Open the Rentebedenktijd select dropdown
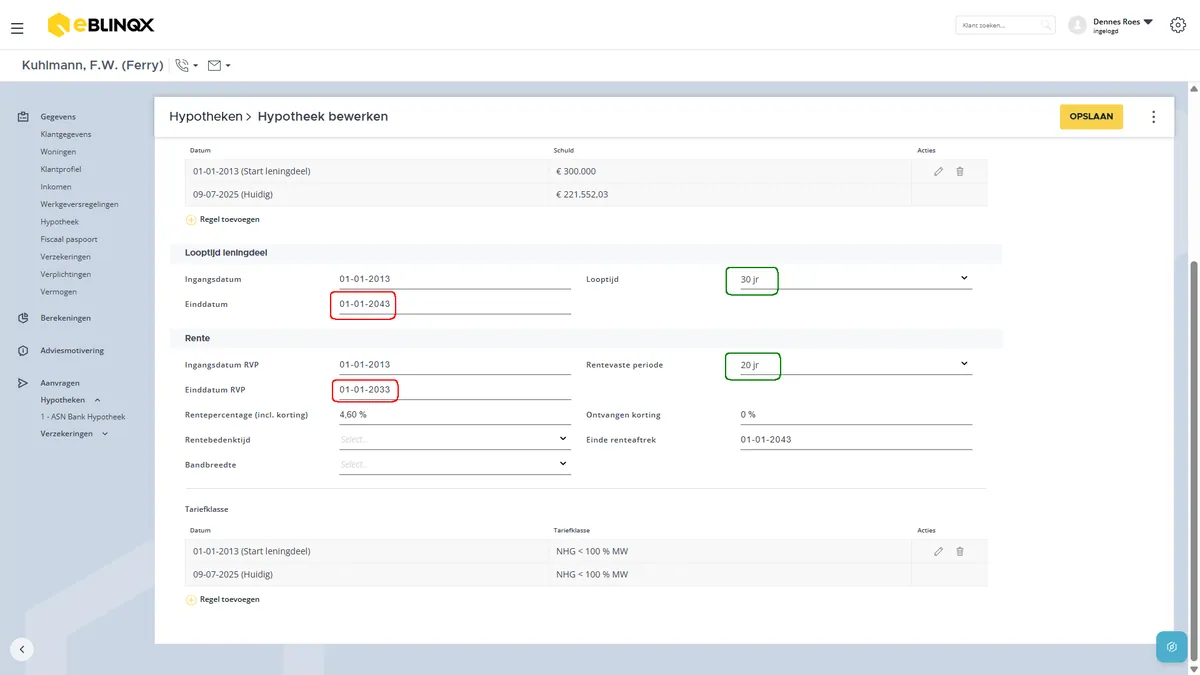The height and width of the screenshot is (675, 1200). coord(455,439)
